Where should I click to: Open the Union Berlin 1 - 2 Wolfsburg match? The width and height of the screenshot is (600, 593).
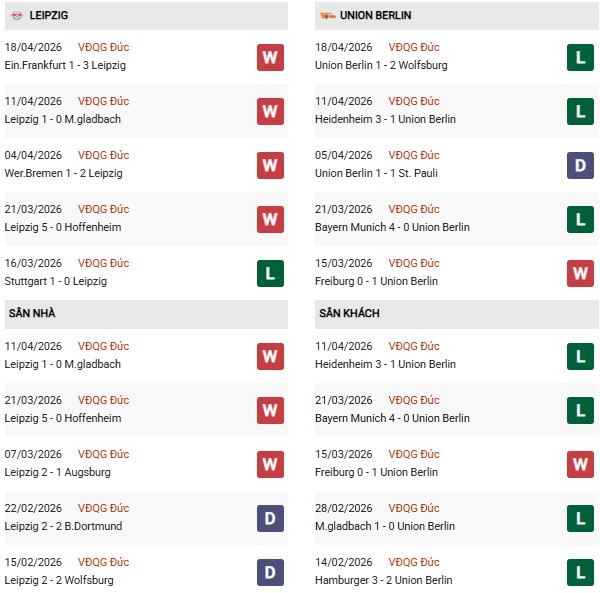381,65
